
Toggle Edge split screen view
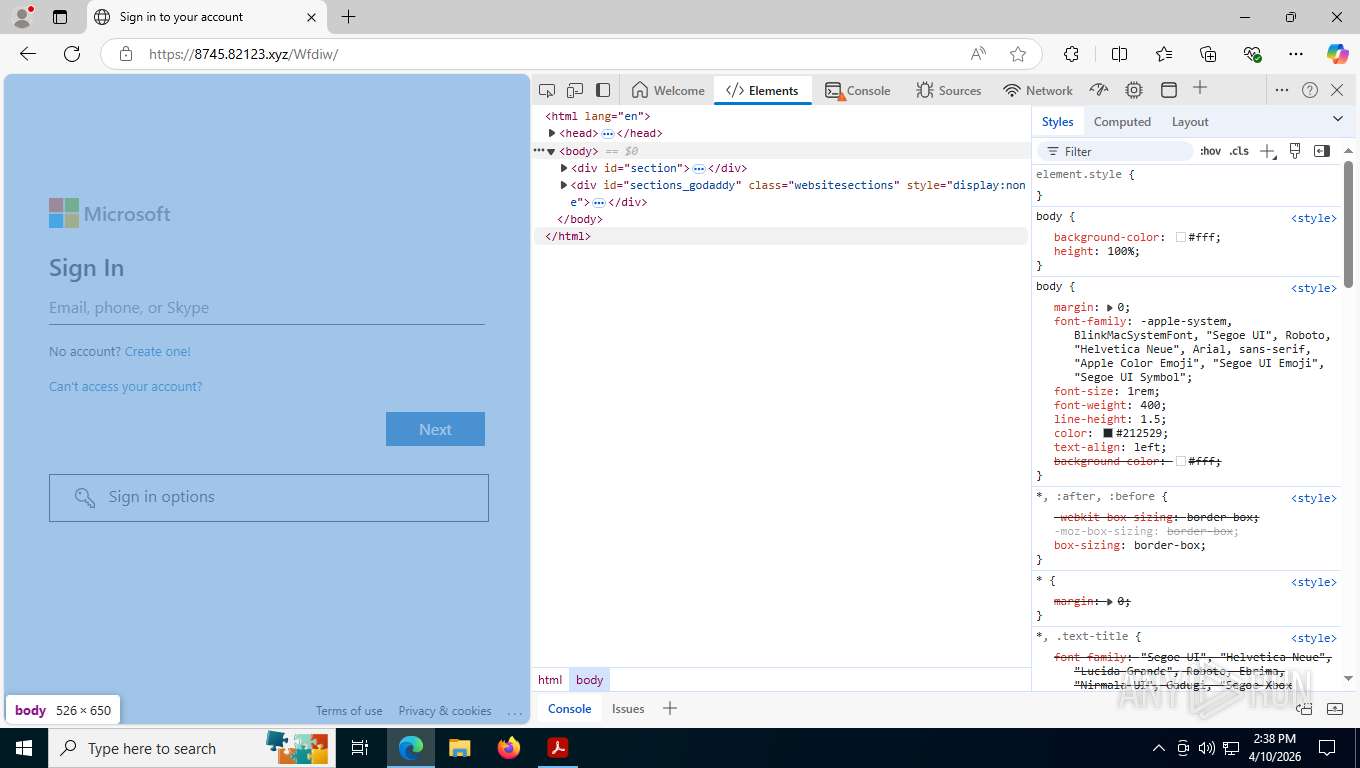[x=1119, y=54]
